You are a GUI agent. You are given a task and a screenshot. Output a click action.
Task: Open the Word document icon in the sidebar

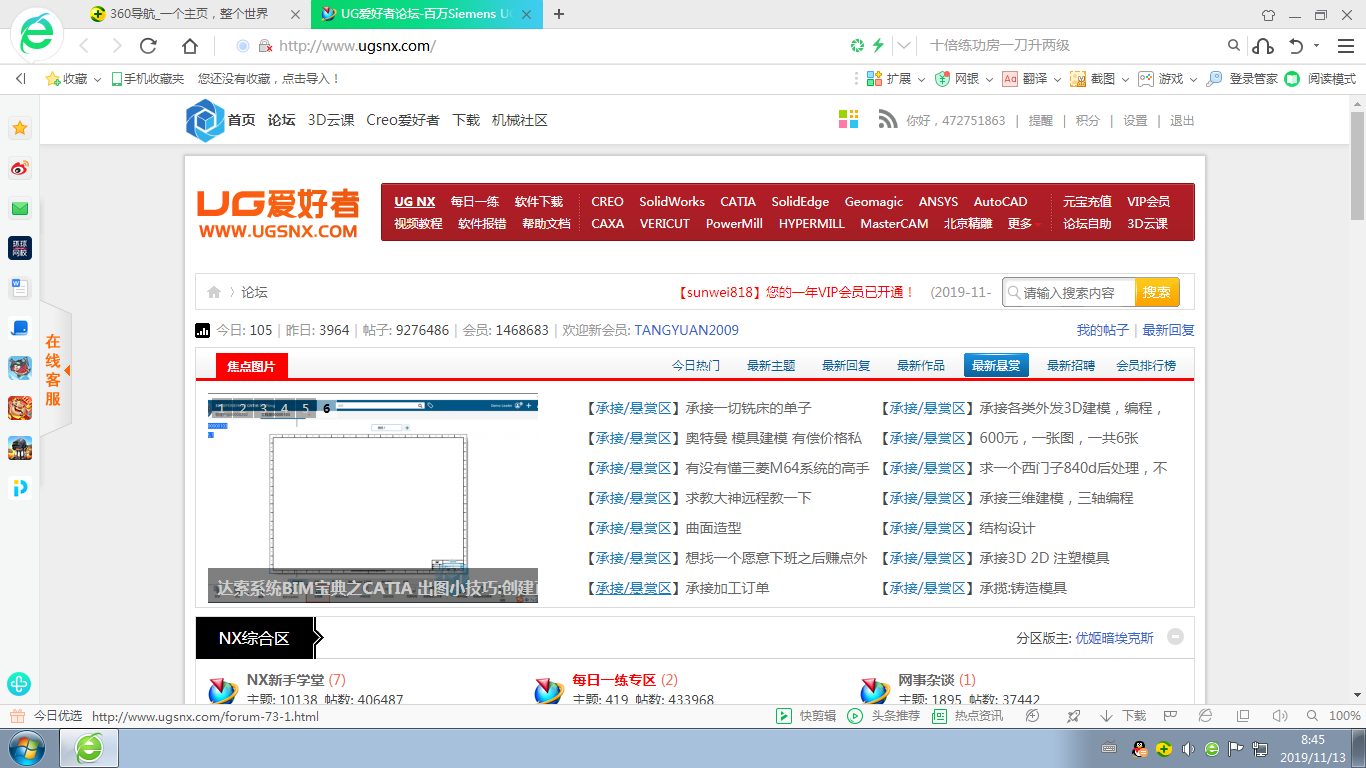click(20, 288)
